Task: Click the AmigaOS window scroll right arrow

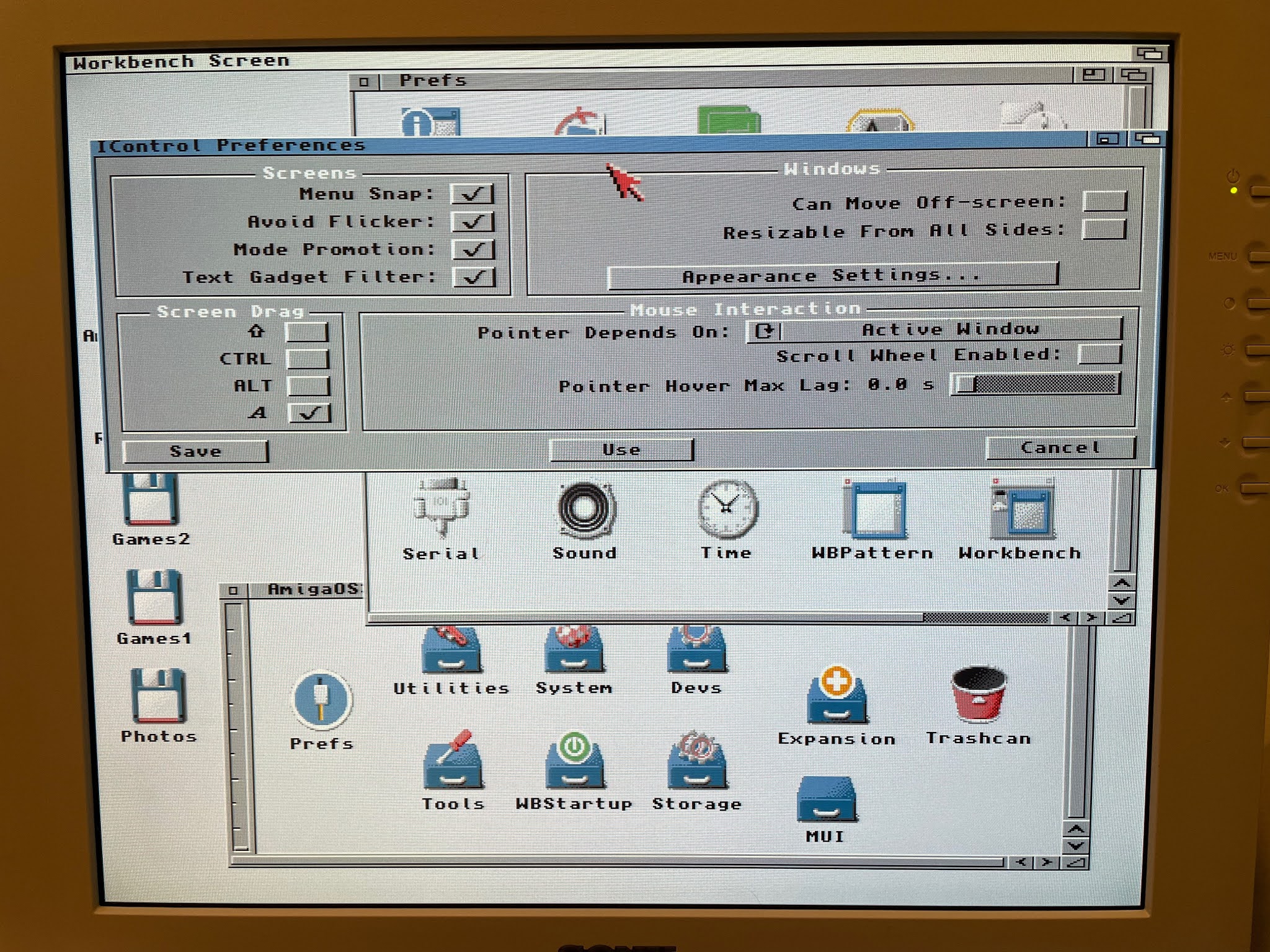Action: coord(1047,862)
